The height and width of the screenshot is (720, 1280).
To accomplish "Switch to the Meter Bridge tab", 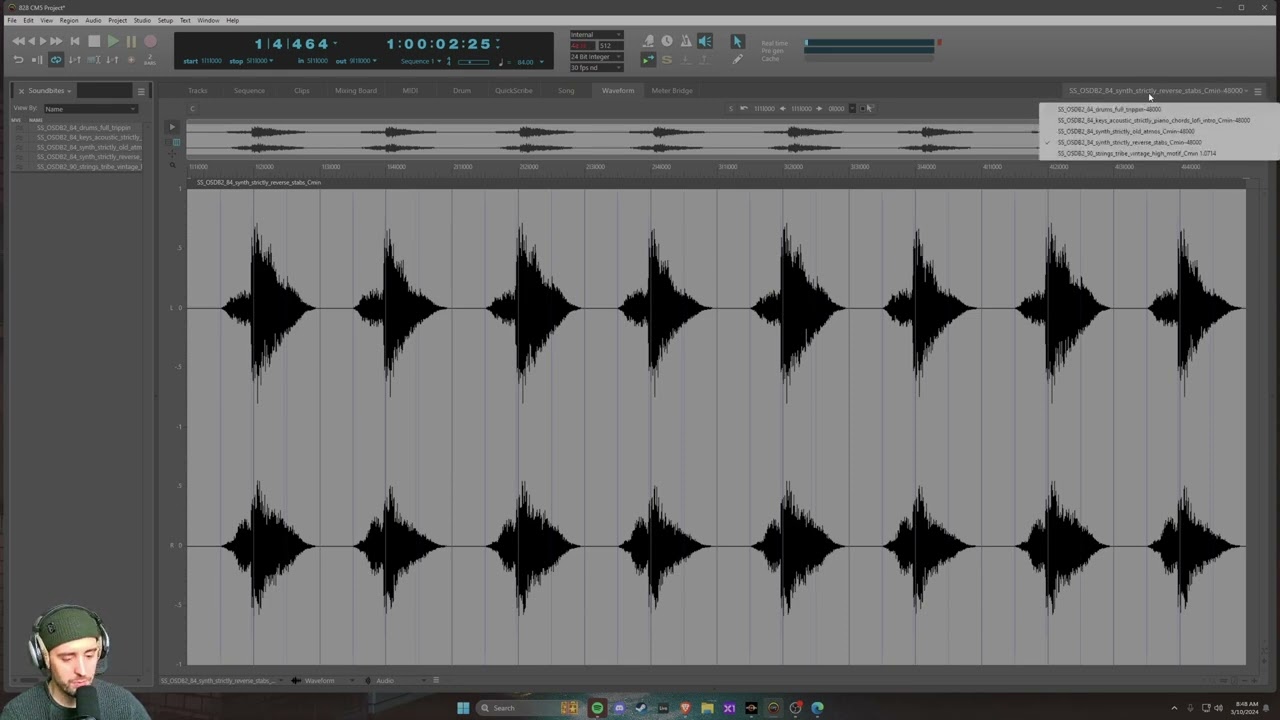I will click(x=672, y=91).
